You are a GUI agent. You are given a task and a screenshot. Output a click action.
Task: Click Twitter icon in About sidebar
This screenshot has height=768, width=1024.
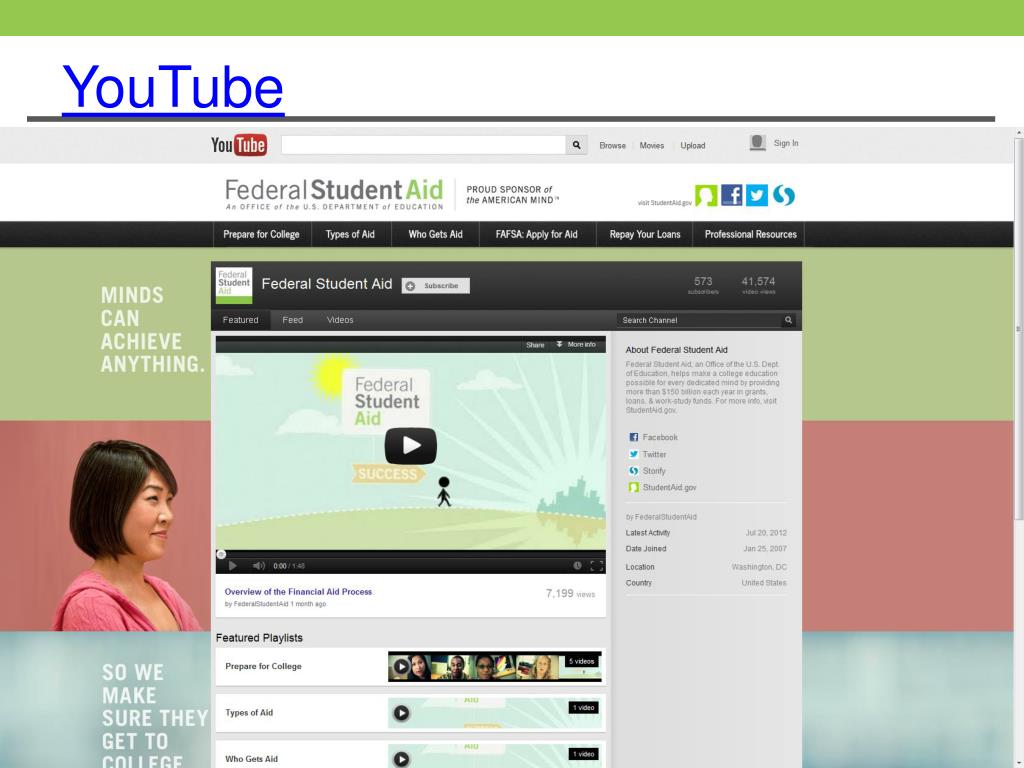633,455
